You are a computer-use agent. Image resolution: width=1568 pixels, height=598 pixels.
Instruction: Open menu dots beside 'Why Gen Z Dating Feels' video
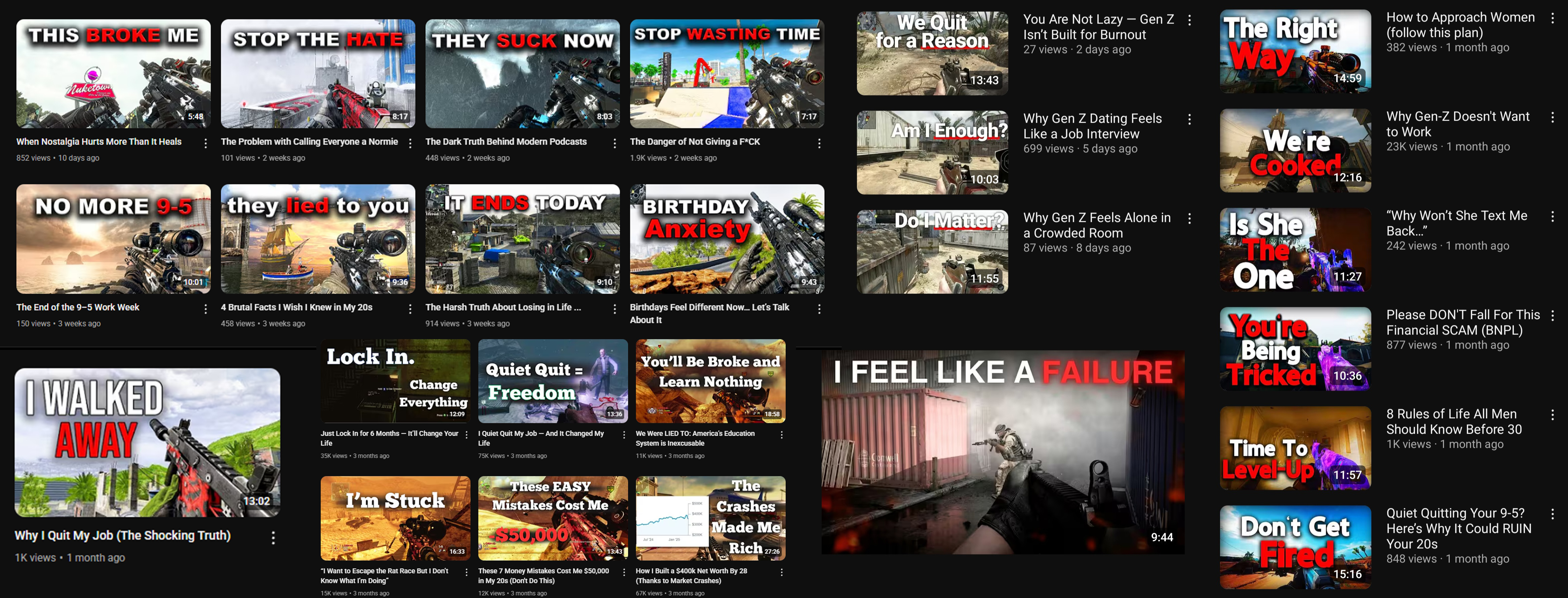tap(1189, 119)
